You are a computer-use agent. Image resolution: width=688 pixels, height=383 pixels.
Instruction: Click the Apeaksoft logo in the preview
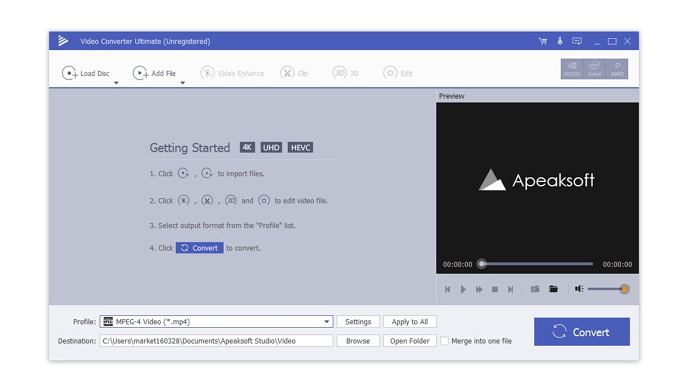tap(537, 180)
